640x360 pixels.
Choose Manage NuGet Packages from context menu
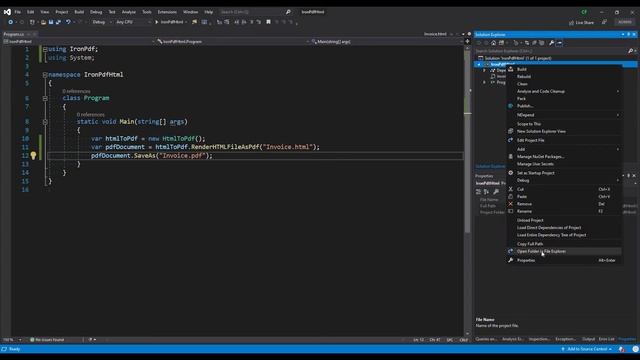[564, 157]
